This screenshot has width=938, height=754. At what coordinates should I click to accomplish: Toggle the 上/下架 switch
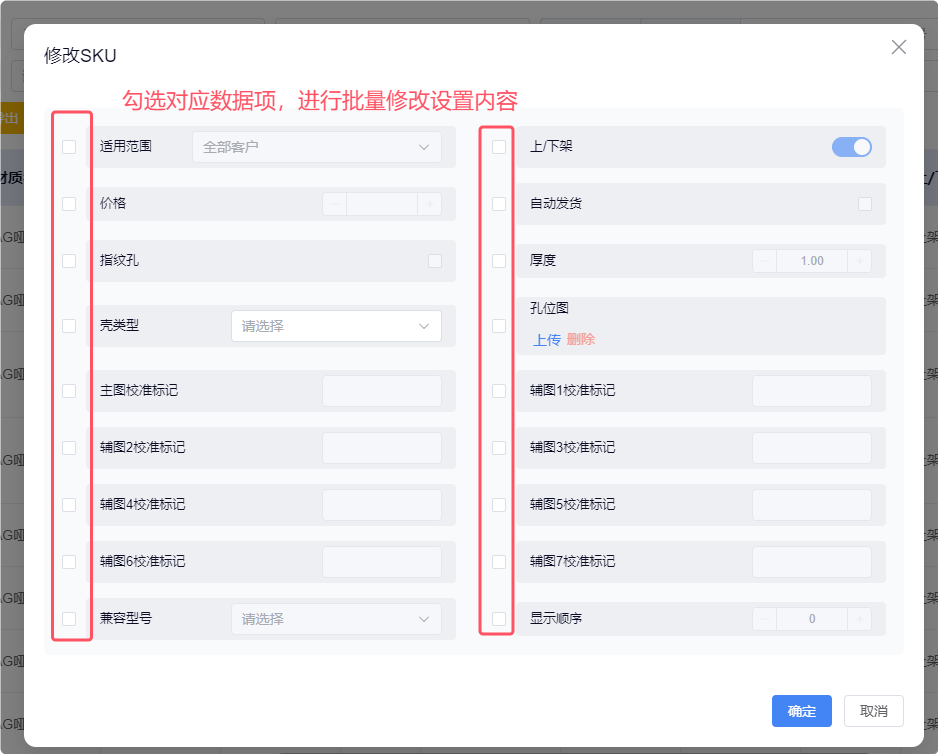[x=851, y=147]
